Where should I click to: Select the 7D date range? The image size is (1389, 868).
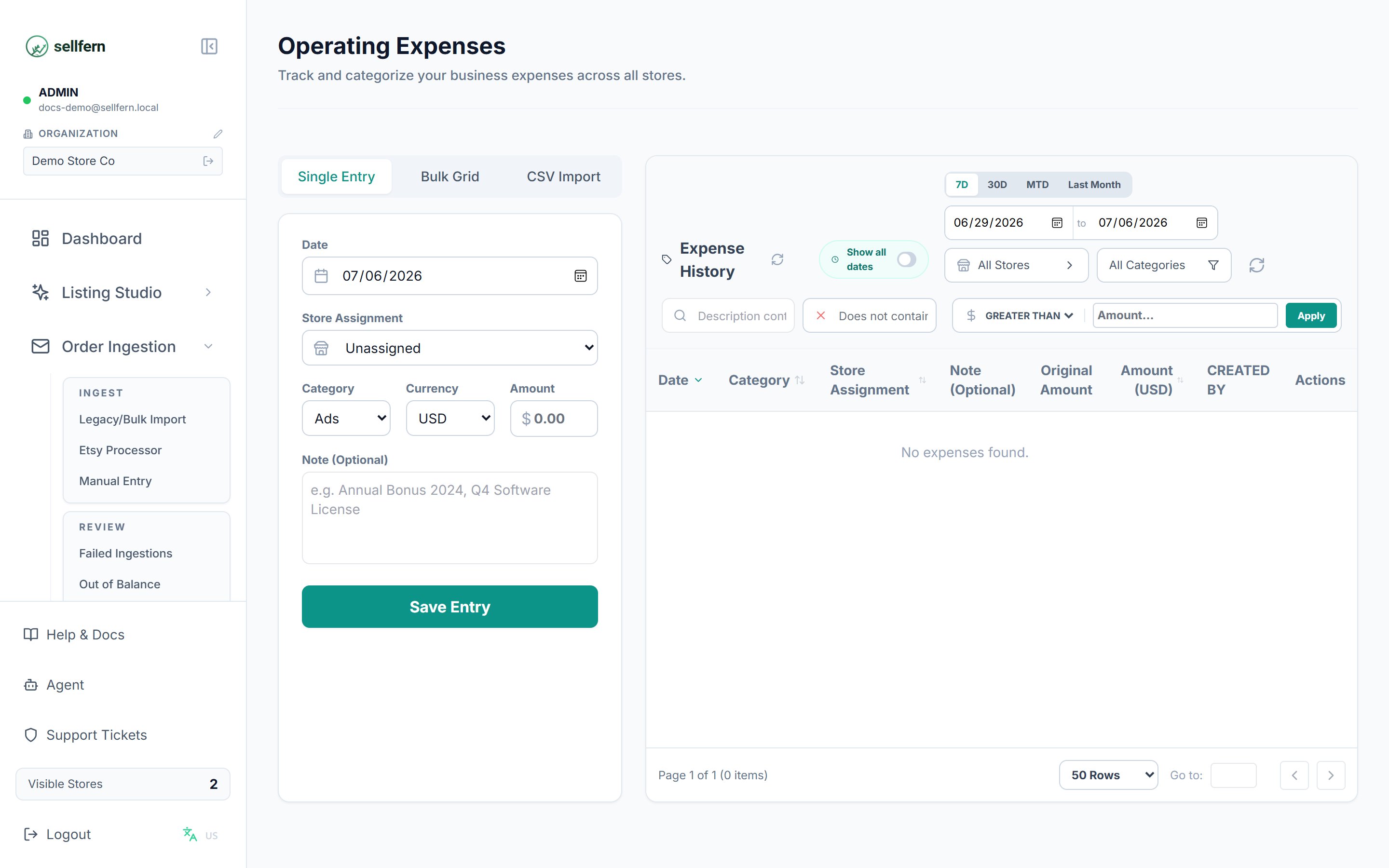click(x=961, y=185)
